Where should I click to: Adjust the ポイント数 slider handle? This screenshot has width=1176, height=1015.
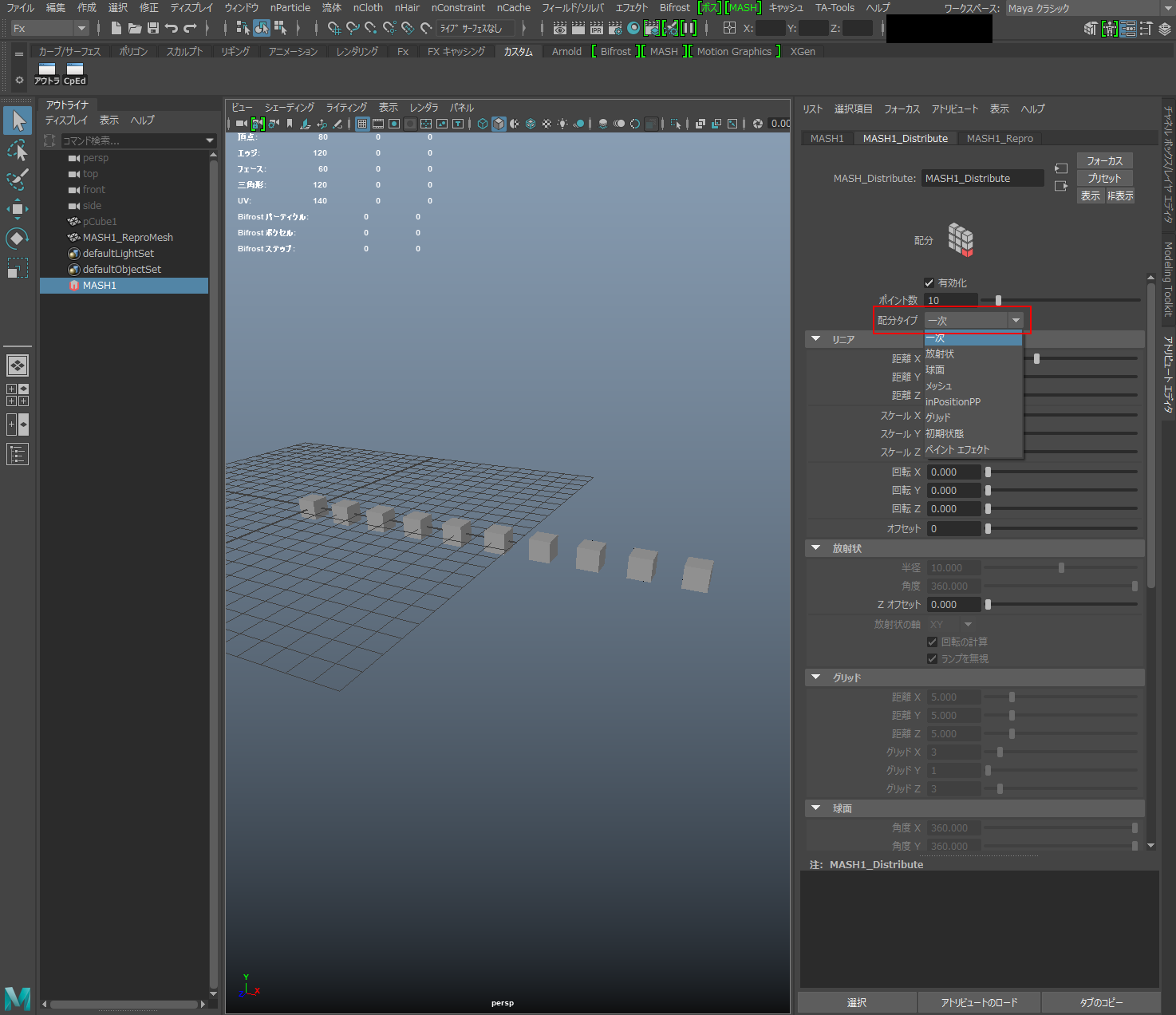point(998,300)
